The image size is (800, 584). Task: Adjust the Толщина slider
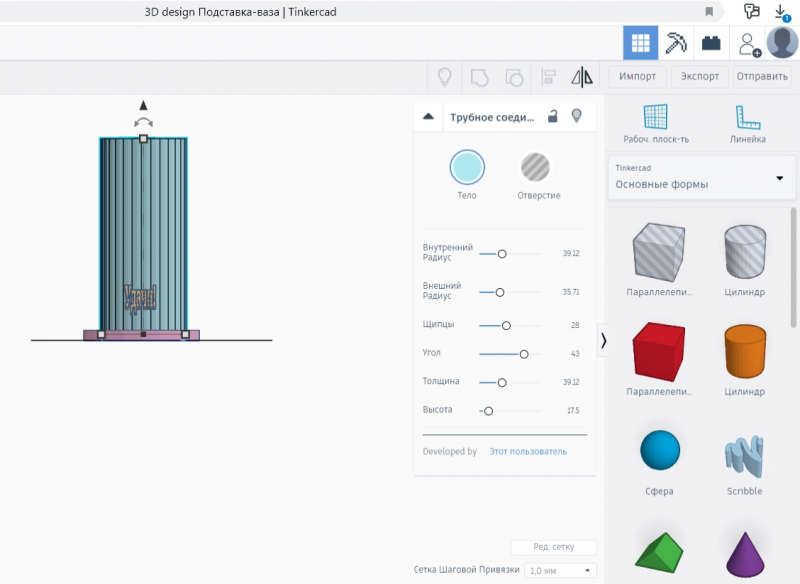point(502,383)
